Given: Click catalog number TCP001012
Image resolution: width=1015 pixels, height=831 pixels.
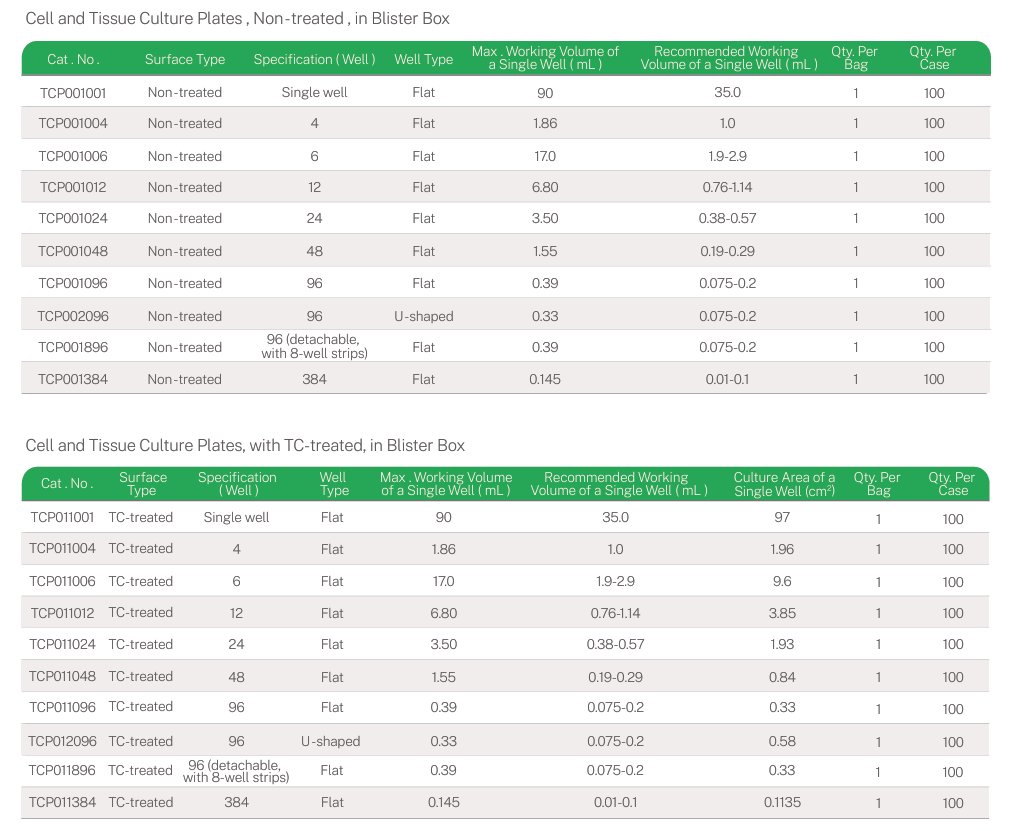Looking at the screenshot, I should [x=73, y=187].
